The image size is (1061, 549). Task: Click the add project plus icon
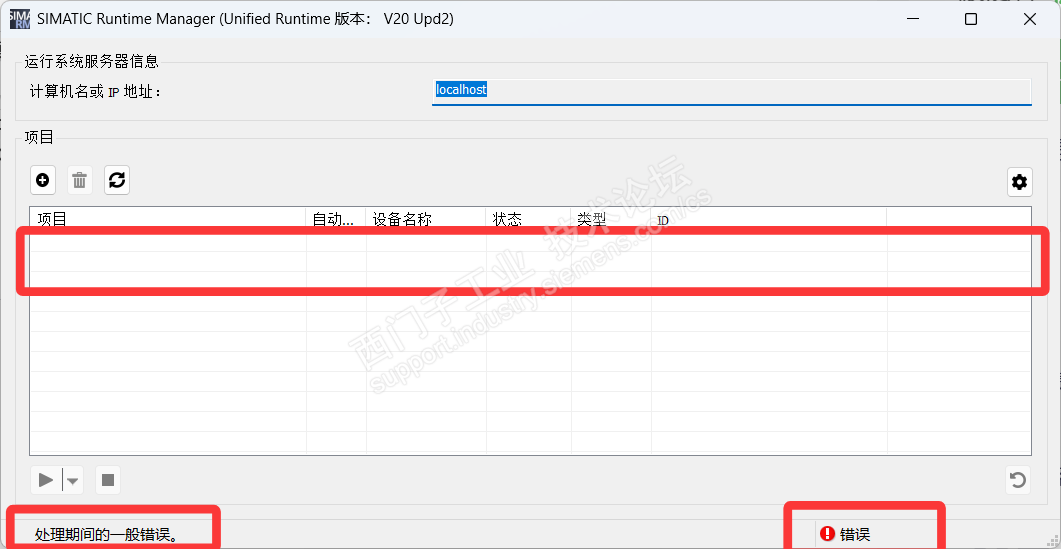point(43,180)
